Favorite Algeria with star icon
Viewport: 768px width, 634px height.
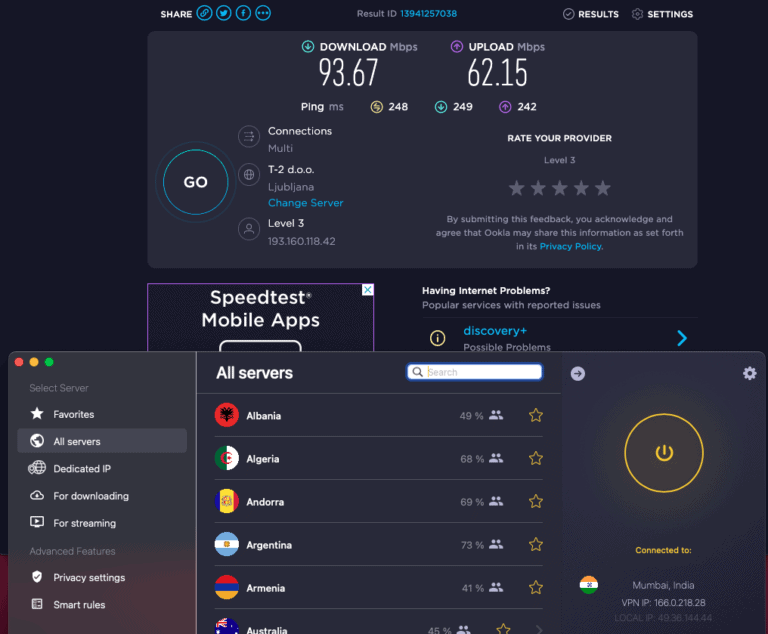tap(536, 459)
